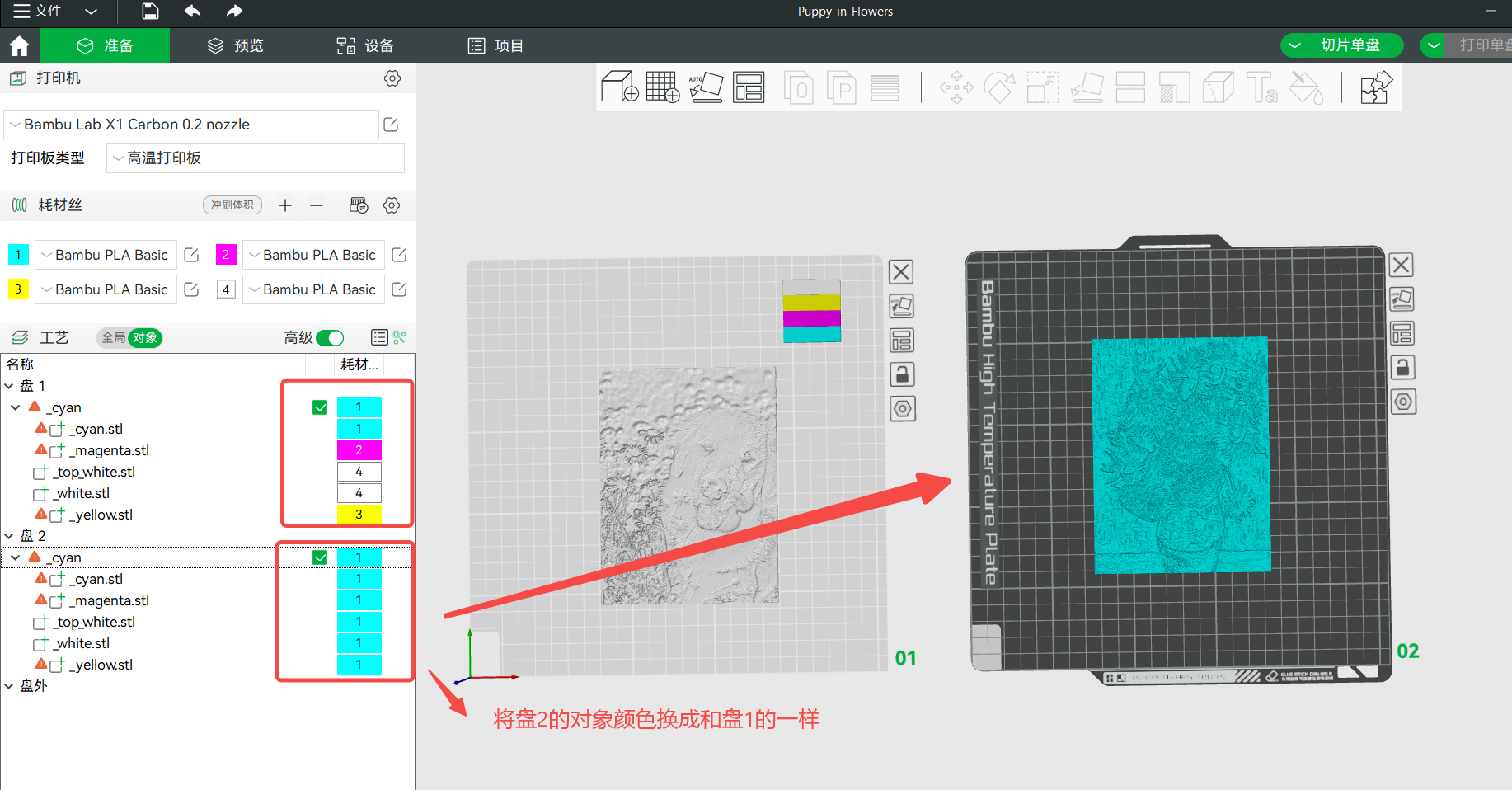Open the slice plate dropdown arrow
The width and height of the screenshot is (1512, 790).
click(1295, 45)
